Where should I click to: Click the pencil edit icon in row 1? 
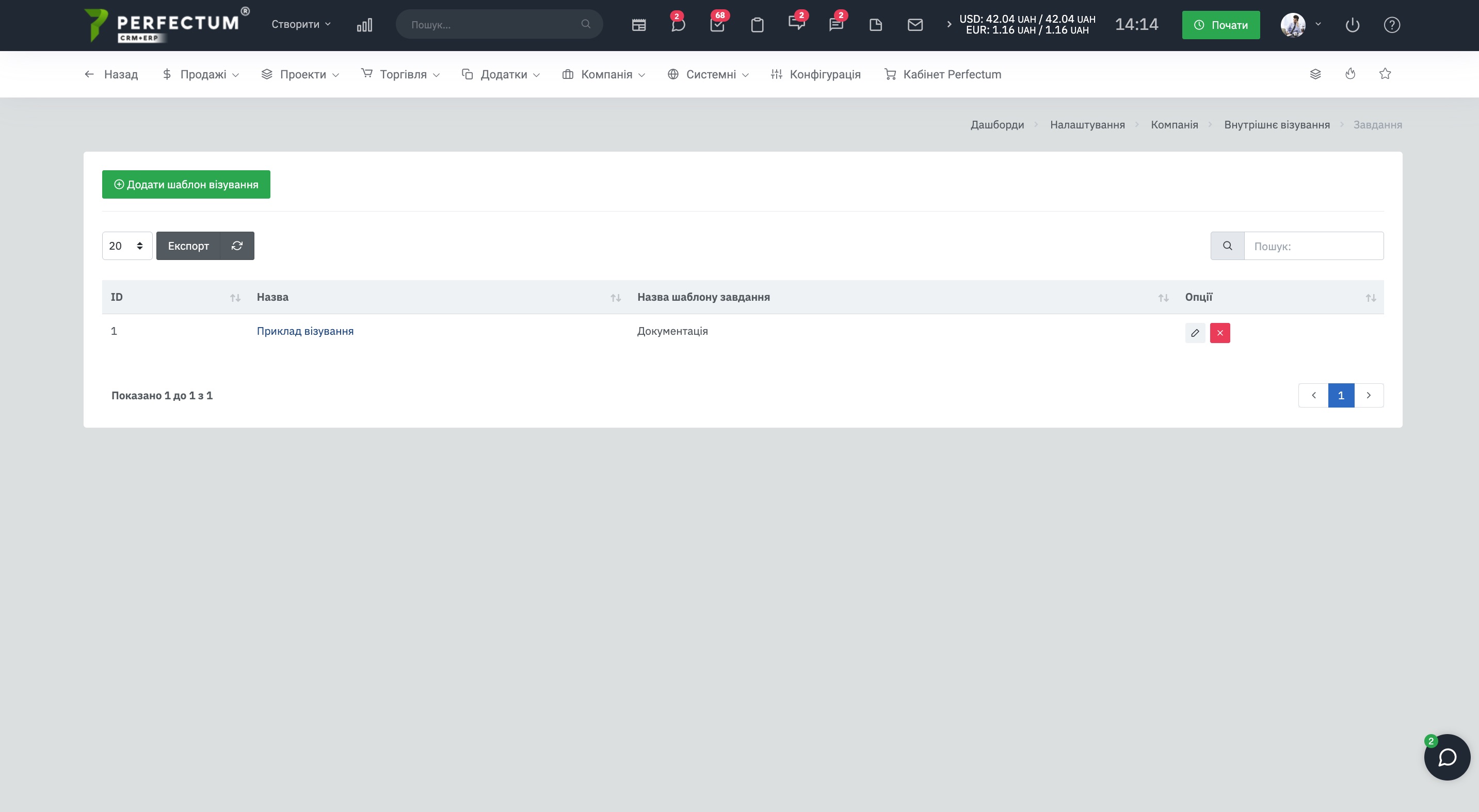pos(1195,333)
